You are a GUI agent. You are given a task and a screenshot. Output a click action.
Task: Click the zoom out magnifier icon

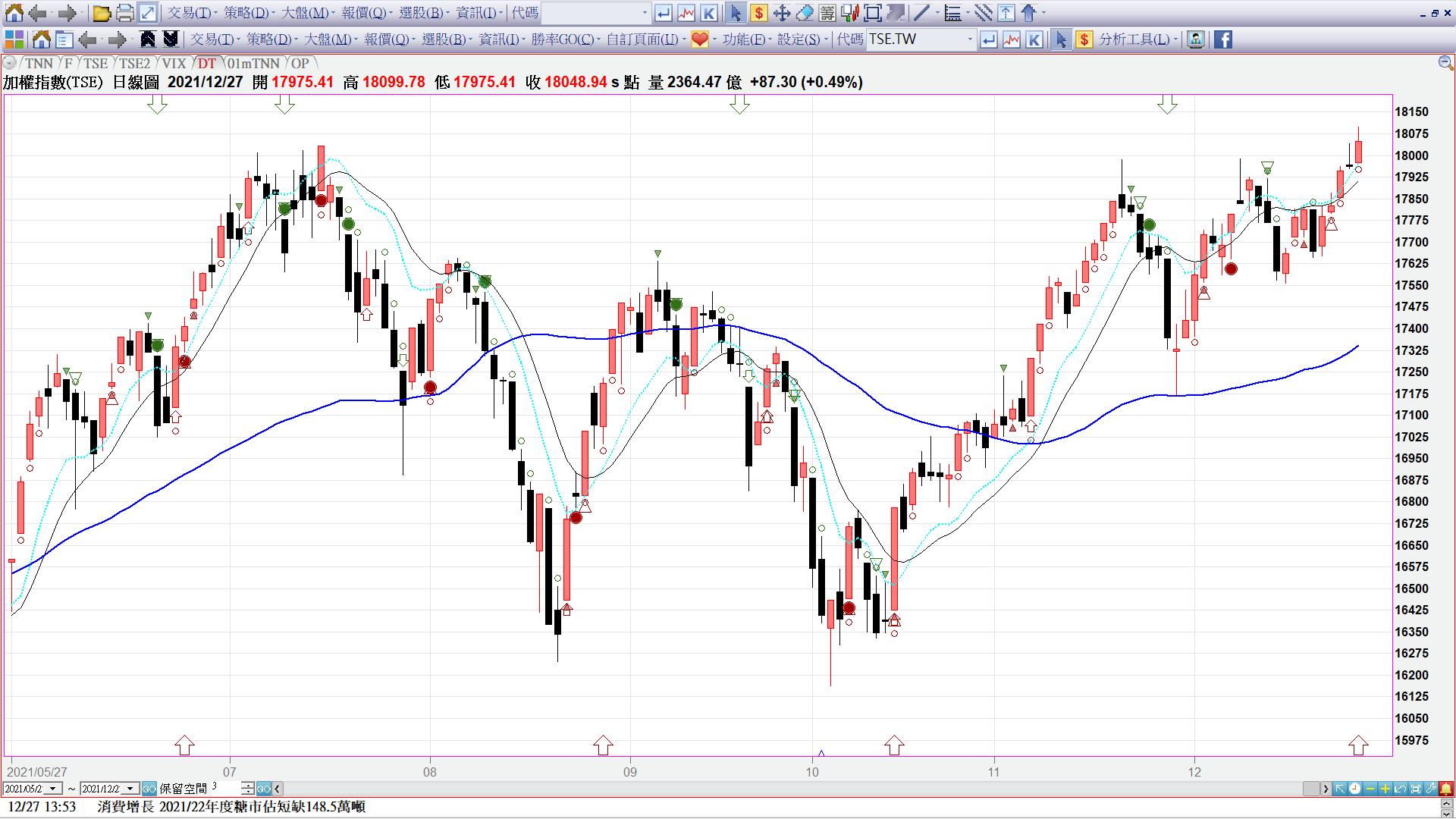[x=1445, y=63]
